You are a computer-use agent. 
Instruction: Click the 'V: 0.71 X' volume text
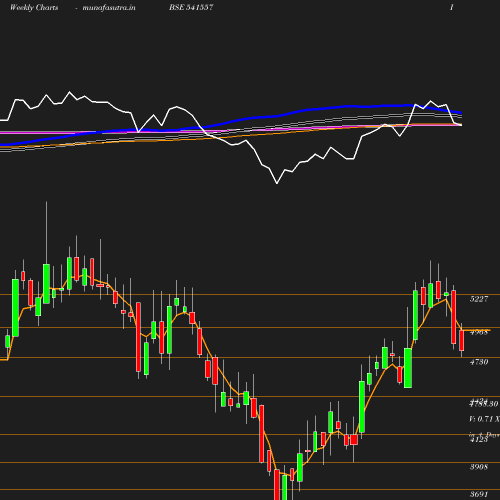pos(484,419)
